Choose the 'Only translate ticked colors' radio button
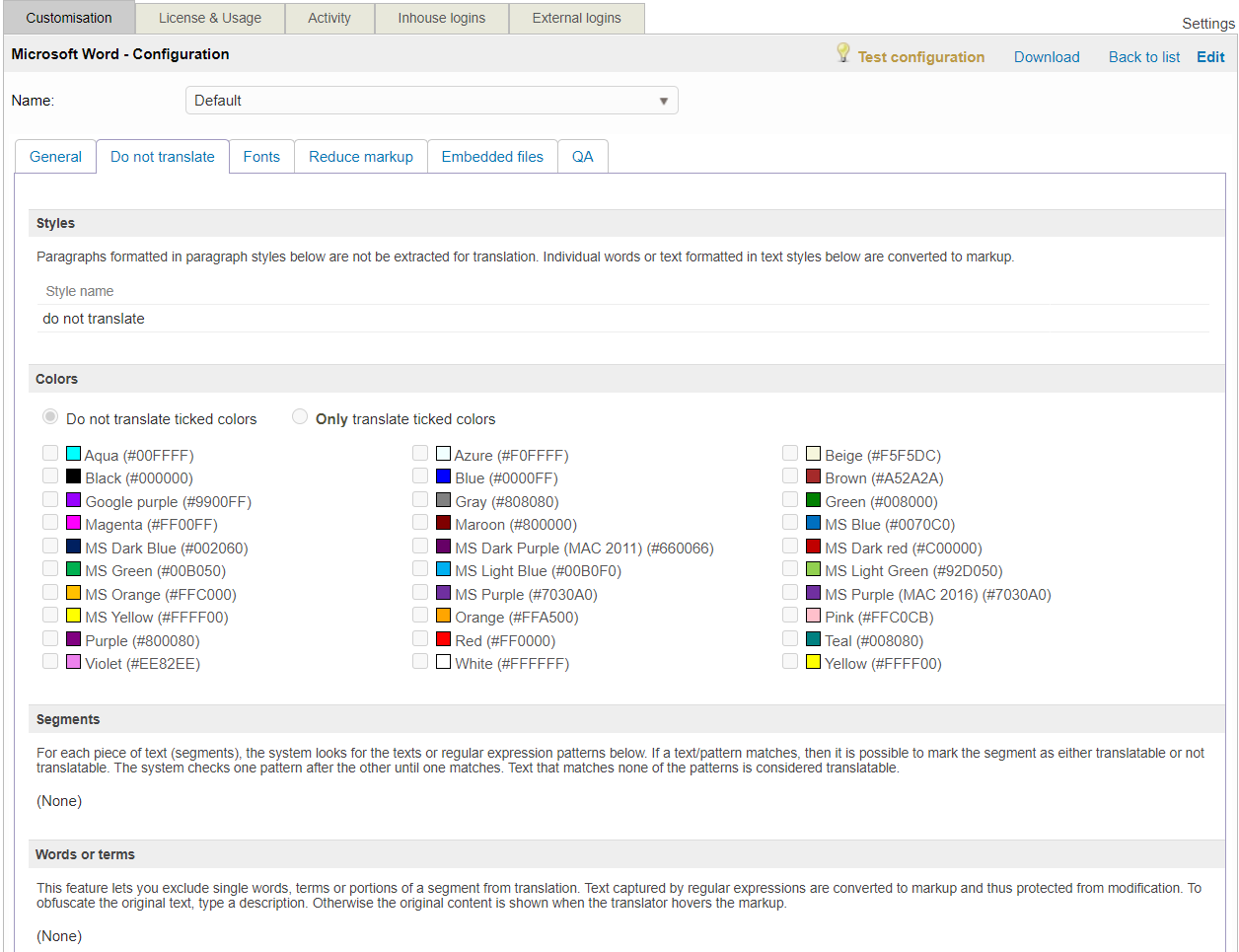 300,417
